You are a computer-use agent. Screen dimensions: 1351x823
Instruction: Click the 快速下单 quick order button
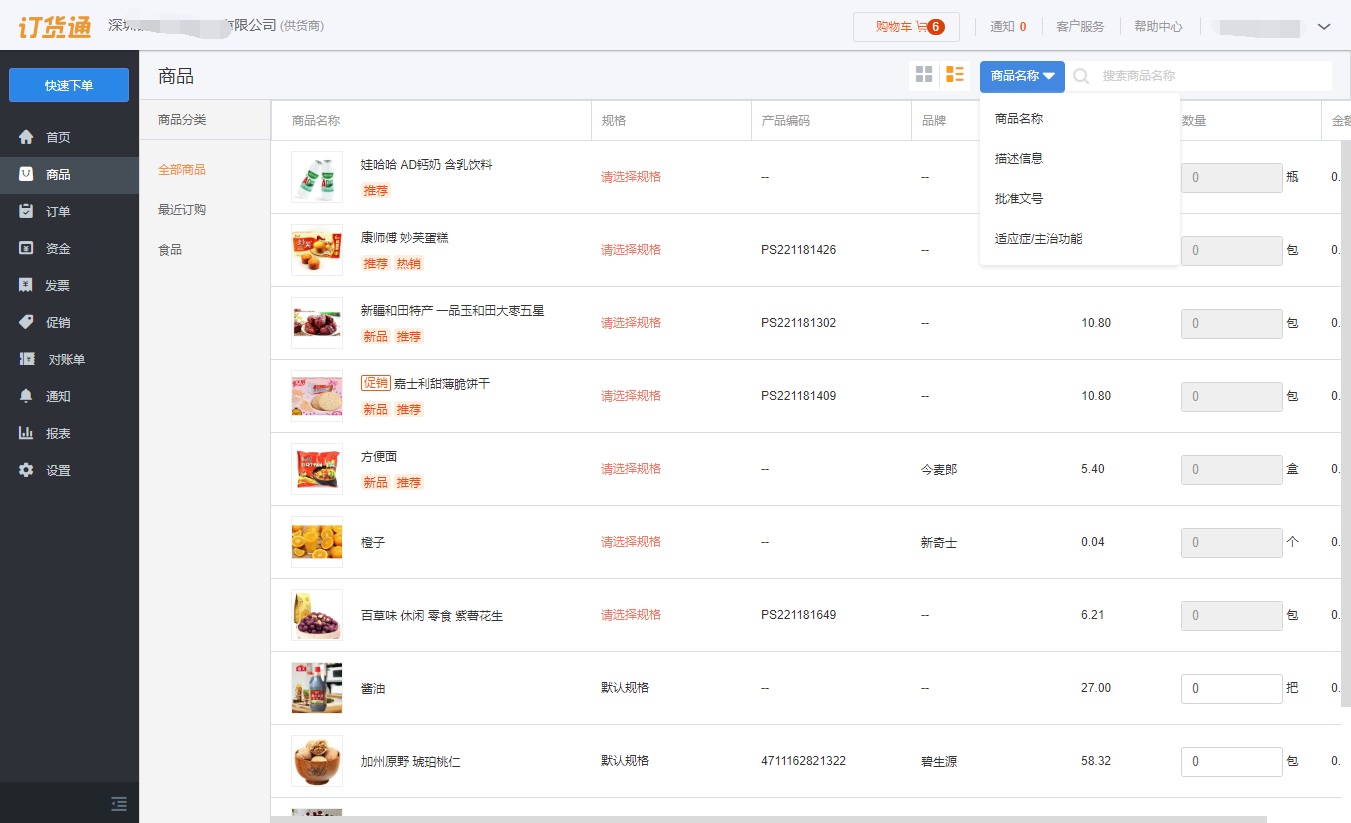69,85
